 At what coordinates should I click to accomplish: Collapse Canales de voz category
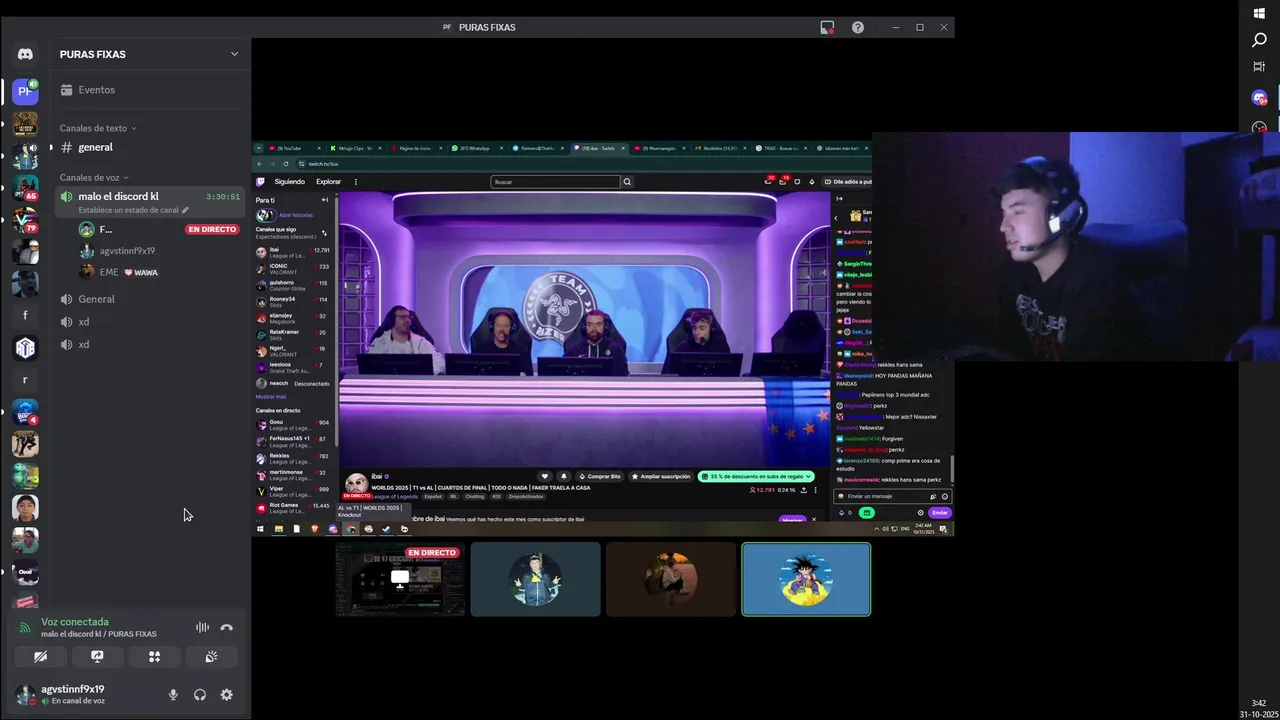tap(92, 177)
